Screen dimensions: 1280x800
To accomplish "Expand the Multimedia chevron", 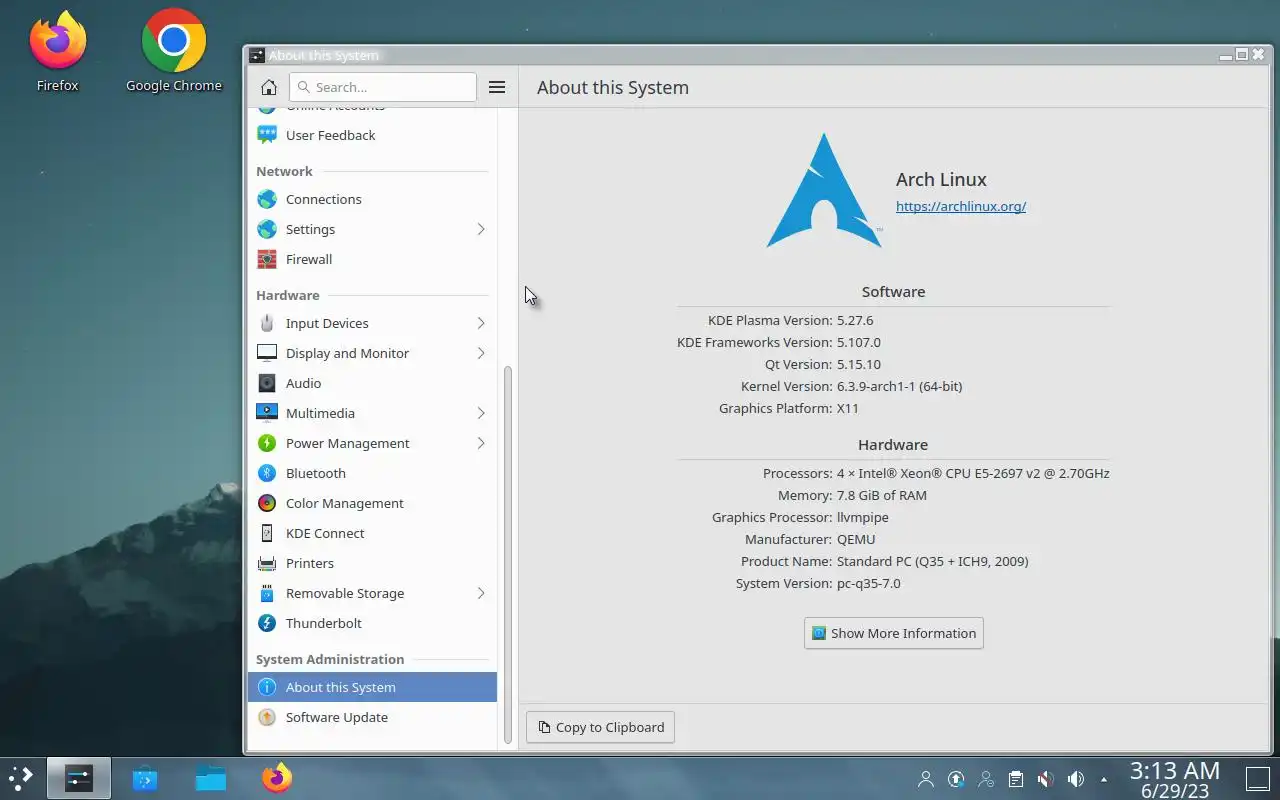I will 481,413.
